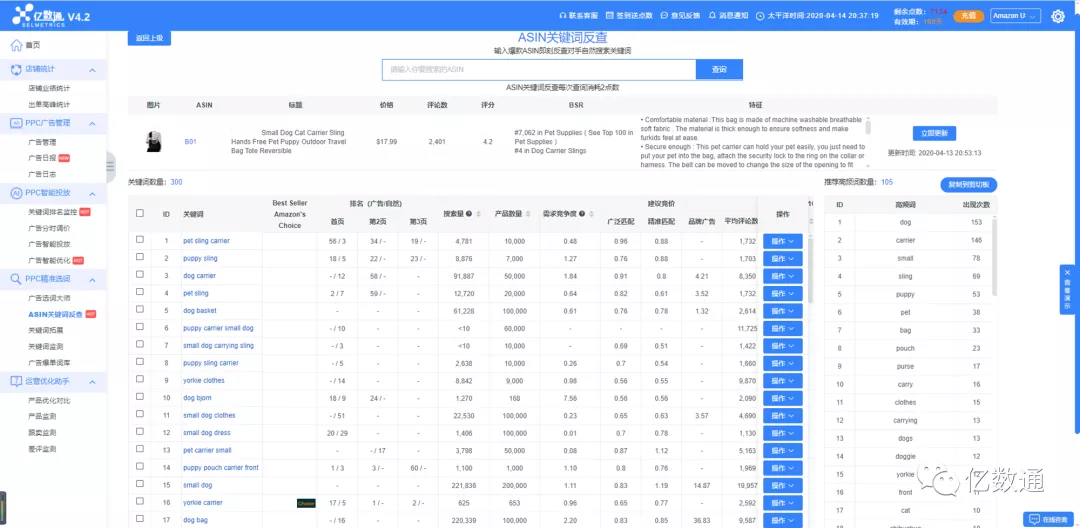Open the settings gear icon
Viewport: 1080px width, 528px height.
1058,16
